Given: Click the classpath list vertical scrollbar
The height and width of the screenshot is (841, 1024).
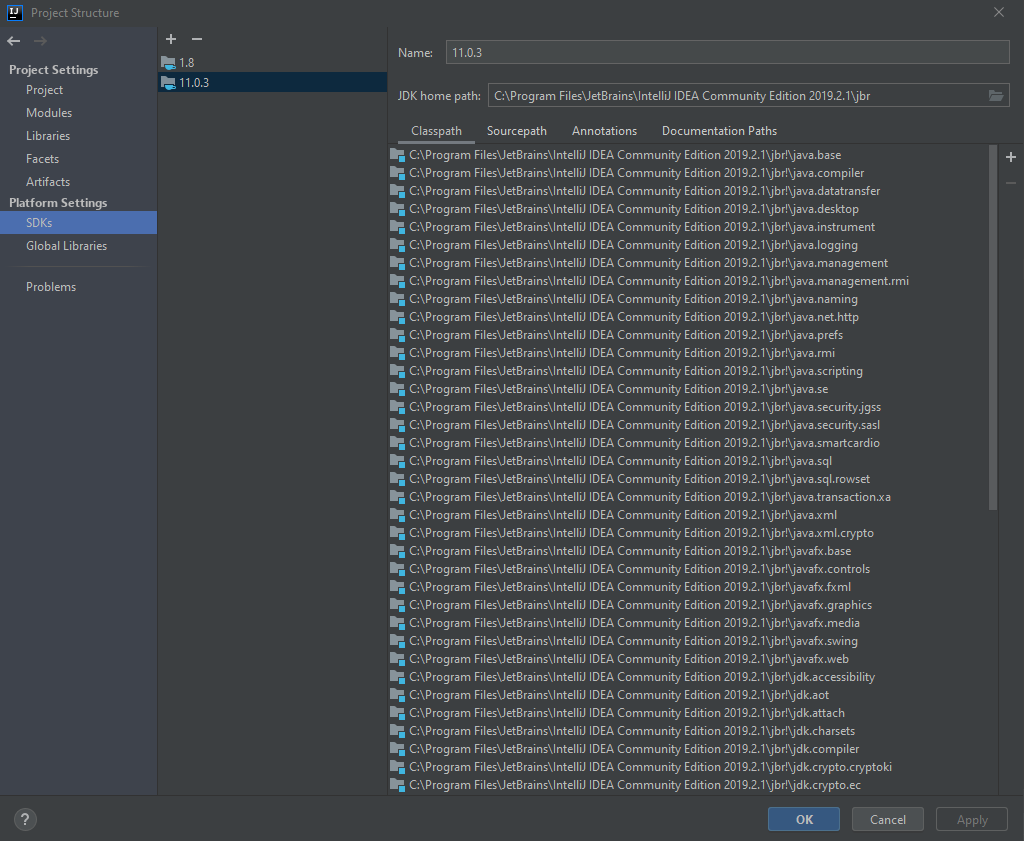Looking at the screenshot, I should (993, 328).
